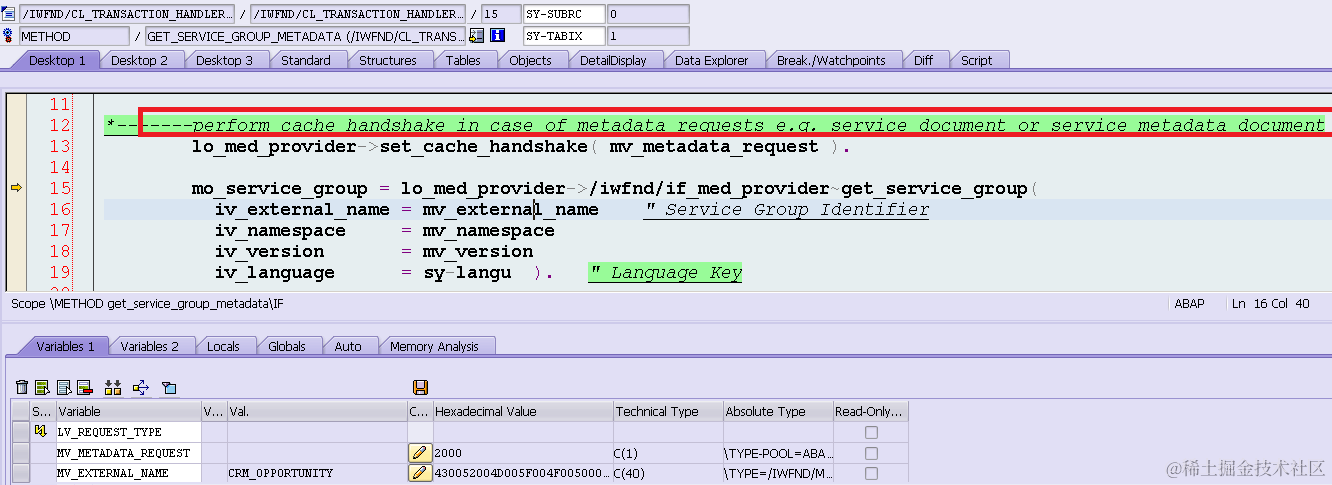Click mv_namespace value on line 17

(488, 231)
